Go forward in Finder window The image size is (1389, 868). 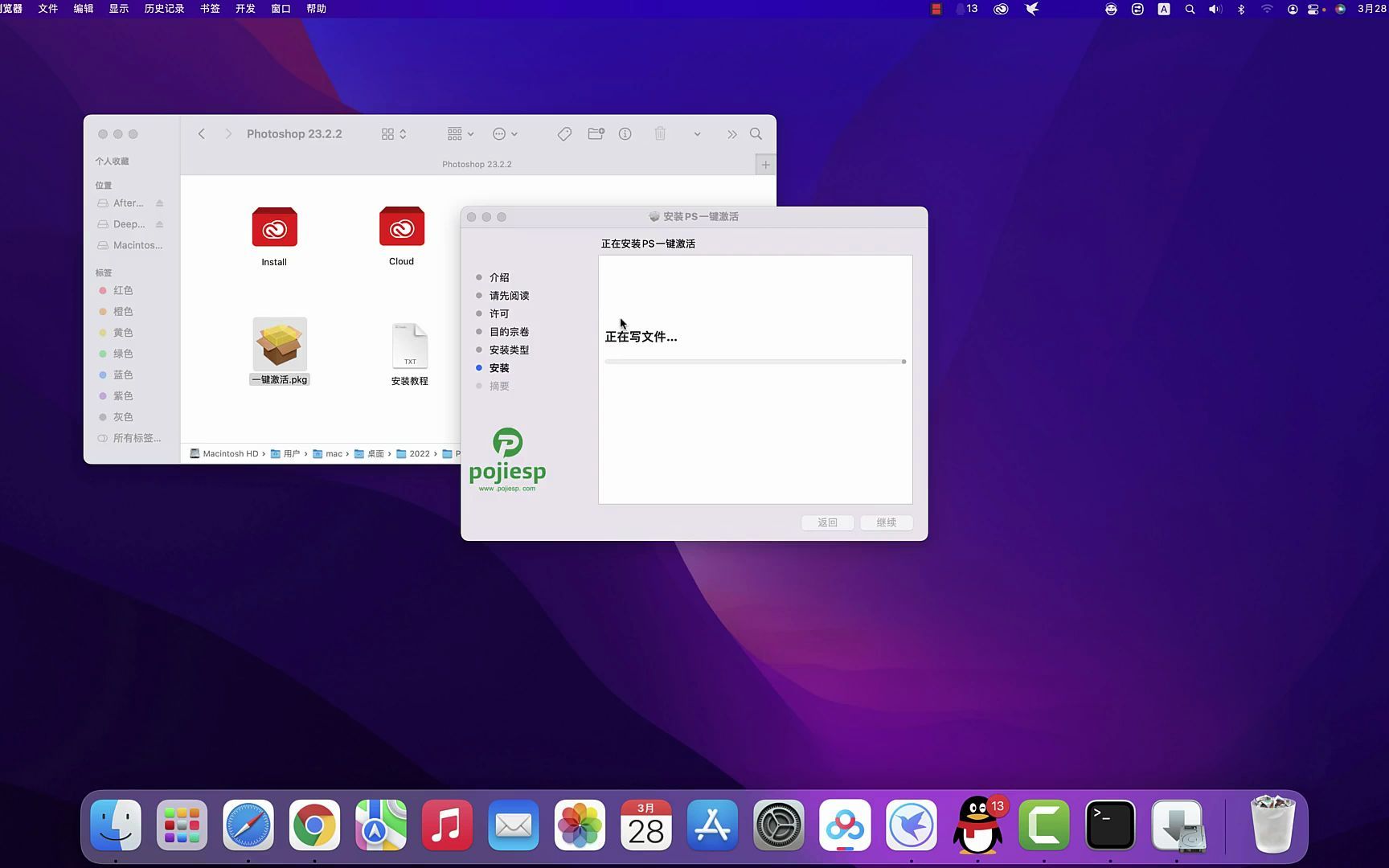tap(228, 134)
